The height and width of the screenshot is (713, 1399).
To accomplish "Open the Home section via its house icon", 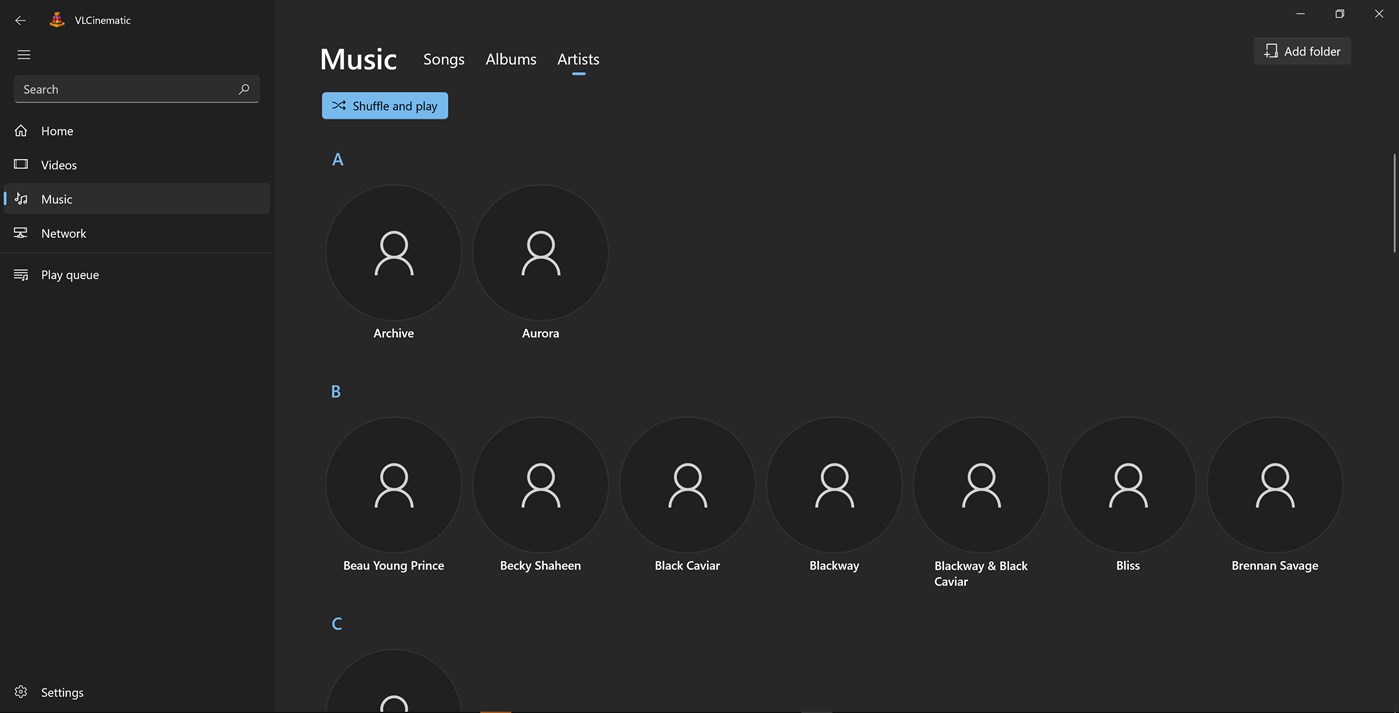I will [20, 130].
